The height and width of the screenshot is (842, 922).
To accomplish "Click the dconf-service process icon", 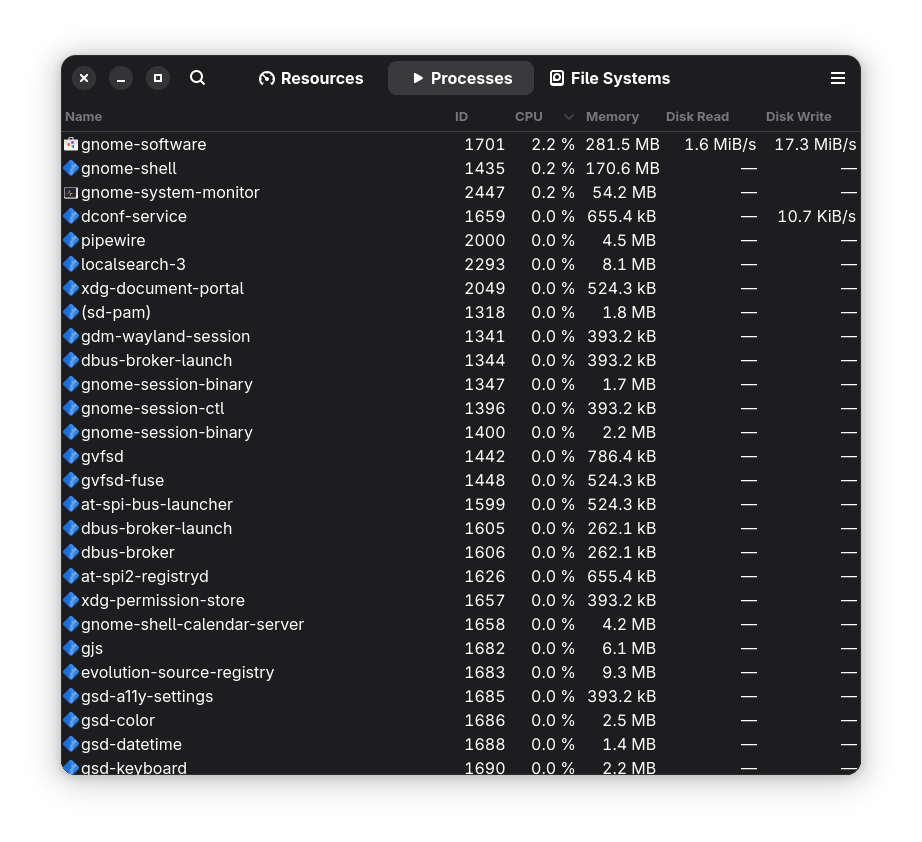I will click(x=71, y=216).
